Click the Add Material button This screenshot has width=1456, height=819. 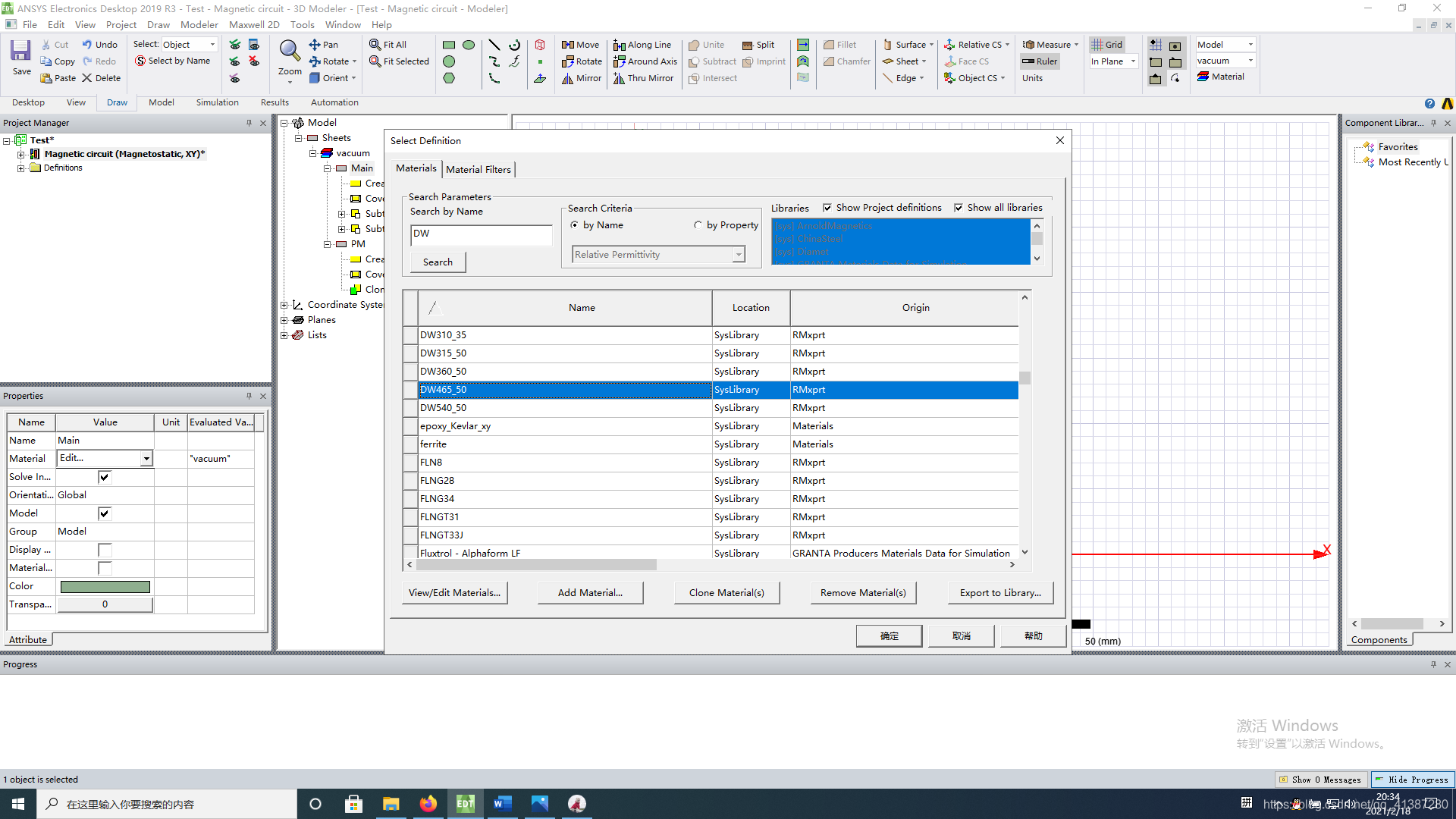point(590,593)
